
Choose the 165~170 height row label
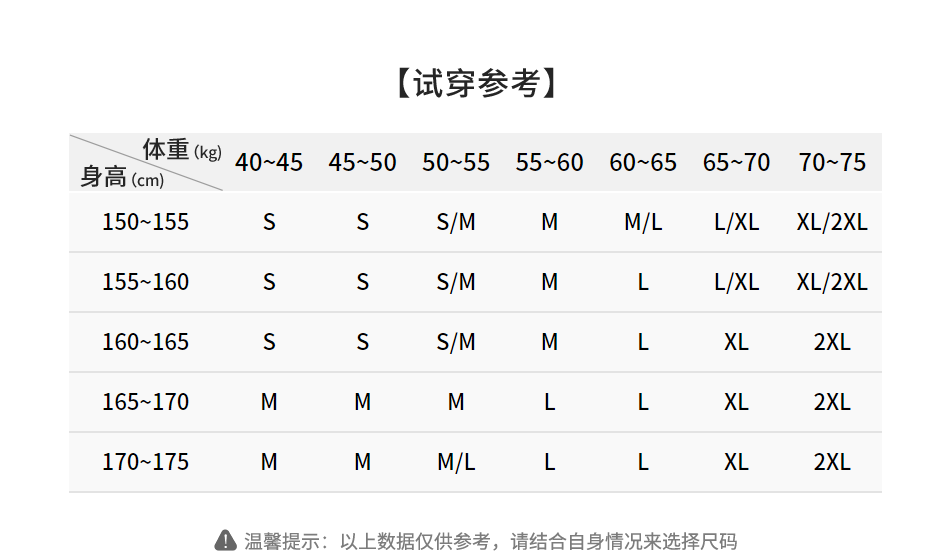coord(145,402)
